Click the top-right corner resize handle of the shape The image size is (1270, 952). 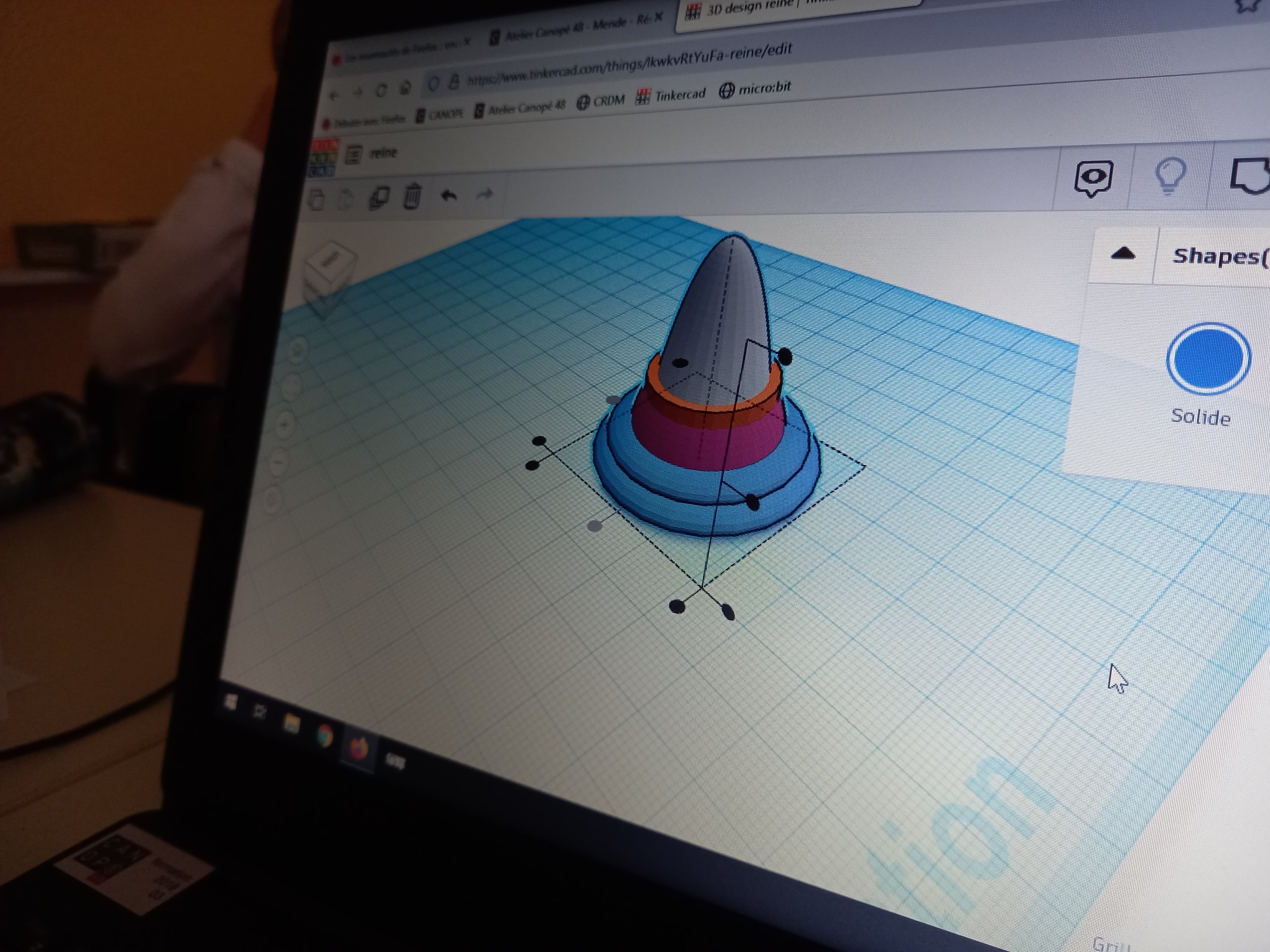[x=785, y=356]
